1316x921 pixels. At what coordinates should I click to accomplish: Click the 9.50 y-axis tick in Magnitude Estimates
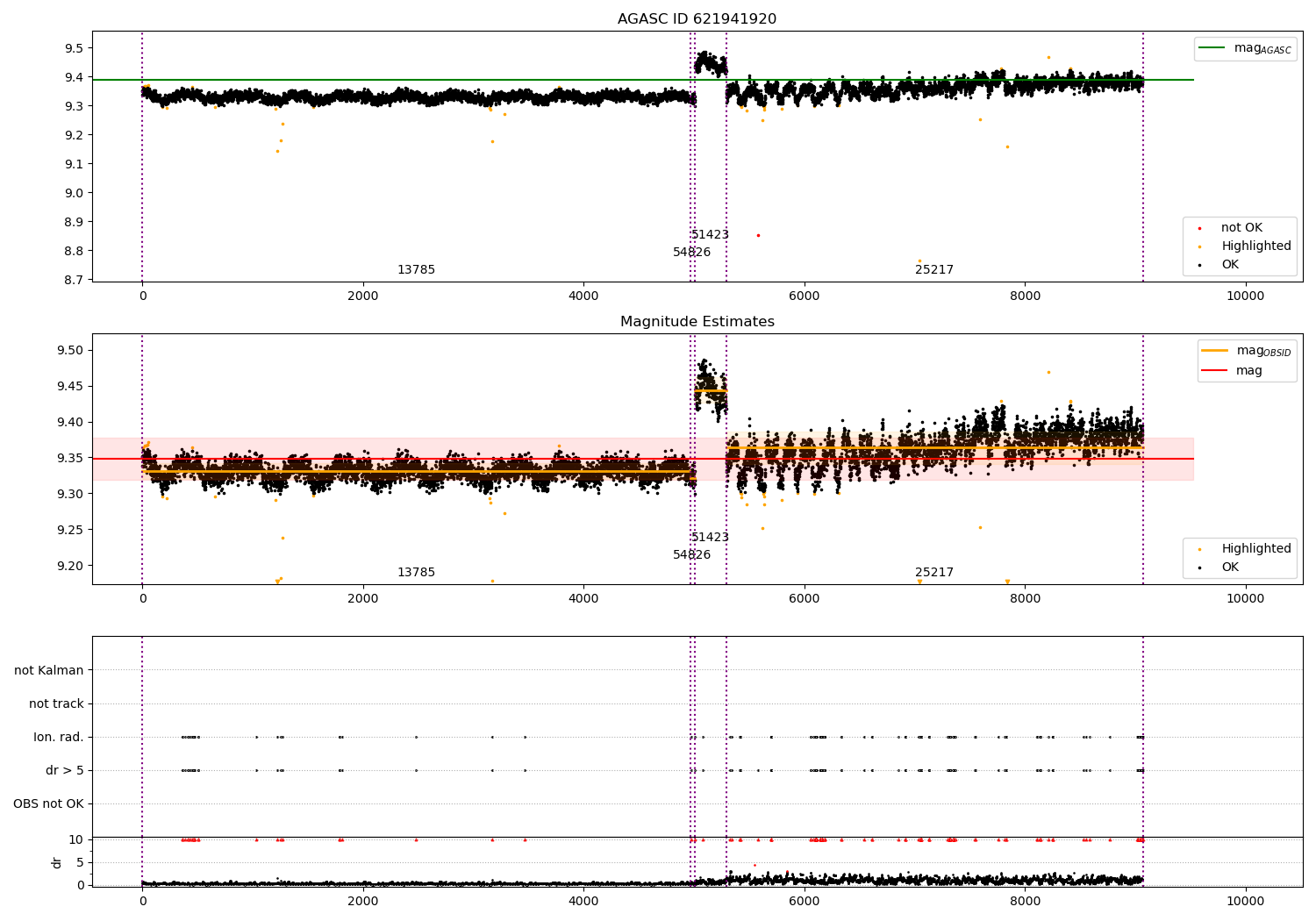(71, 351)
